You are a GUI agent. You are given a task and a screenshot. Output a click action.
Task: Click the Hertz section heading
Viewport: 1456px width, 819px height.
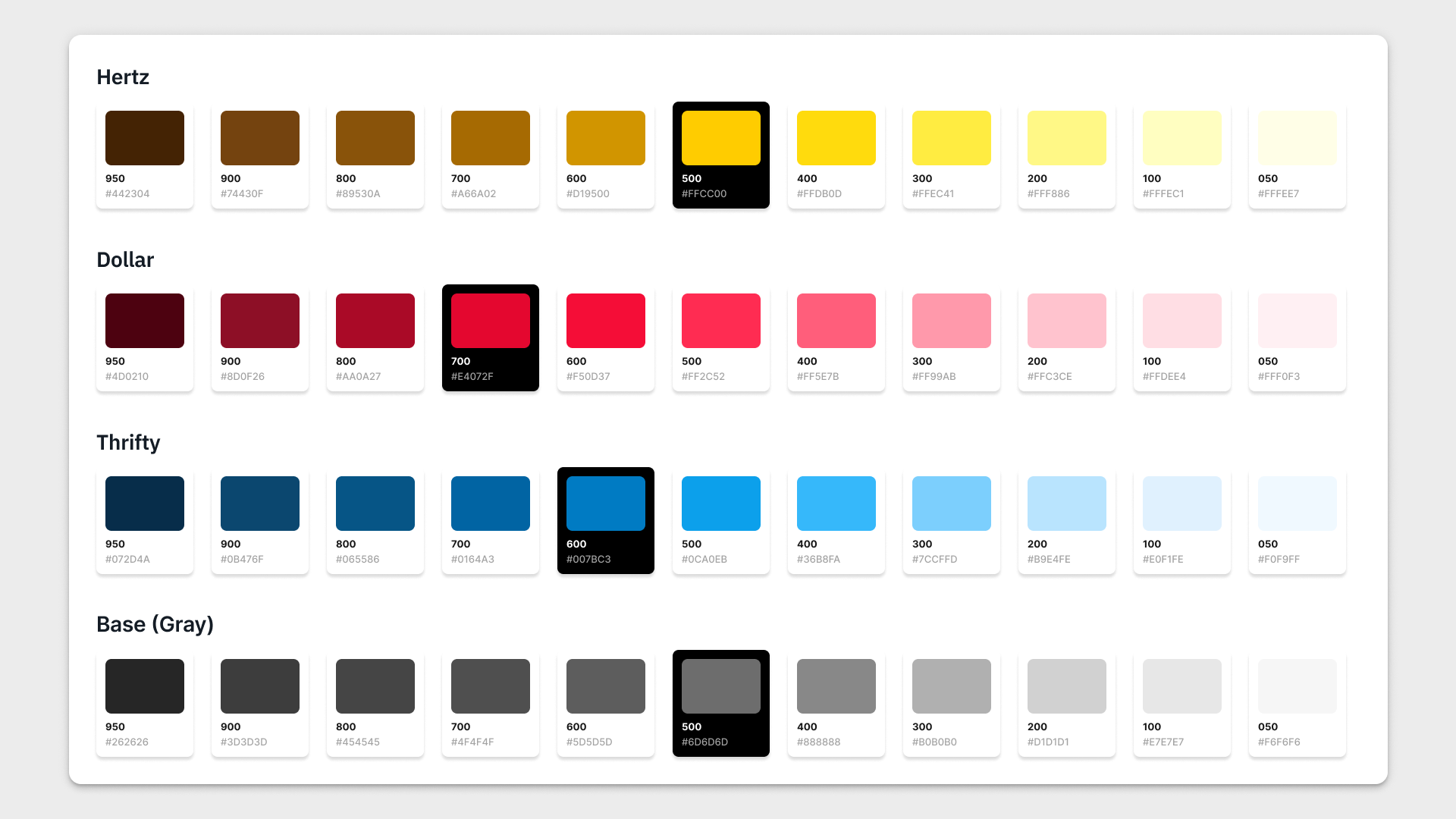pos(123,77)
